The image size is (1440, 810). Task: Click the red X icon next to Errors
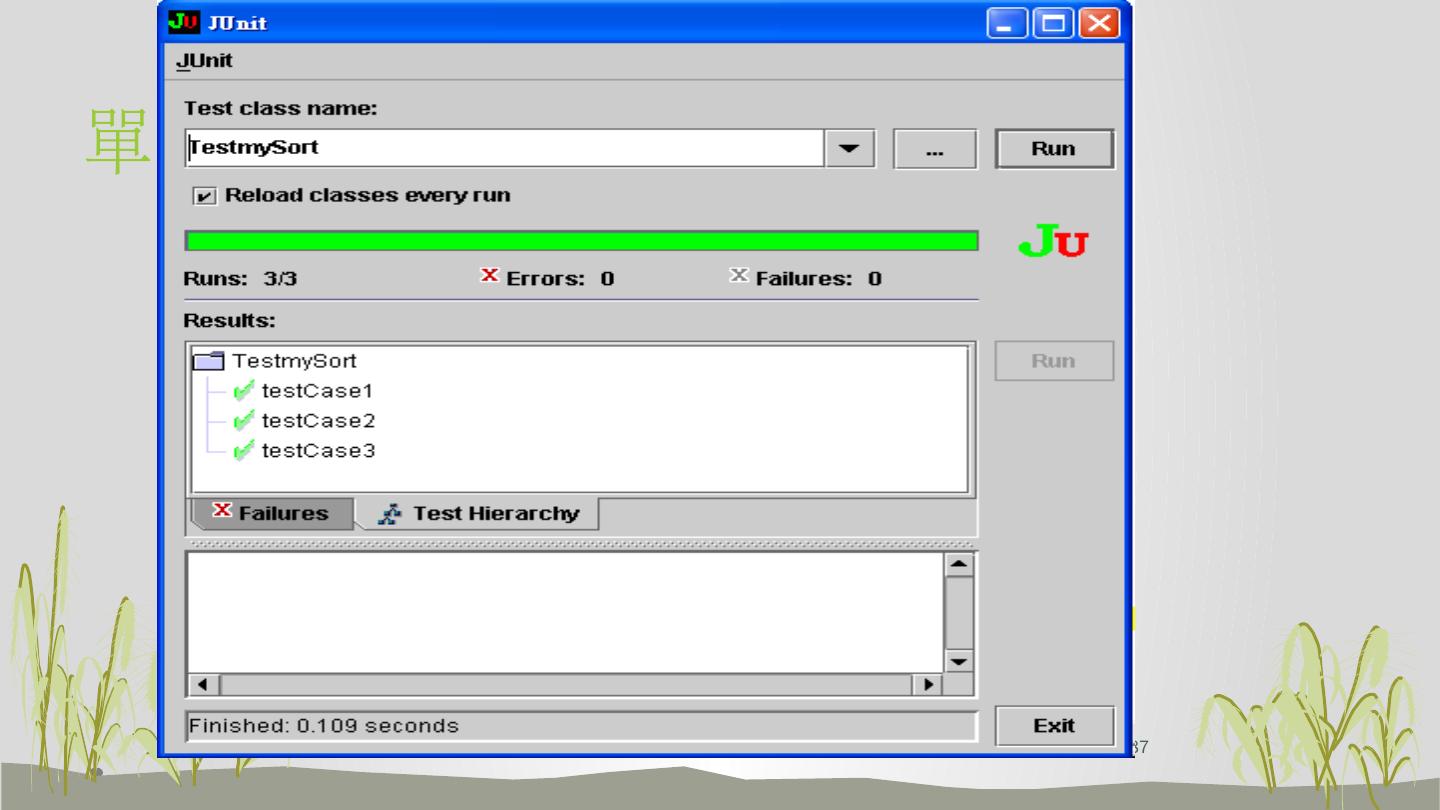(490, 277)
